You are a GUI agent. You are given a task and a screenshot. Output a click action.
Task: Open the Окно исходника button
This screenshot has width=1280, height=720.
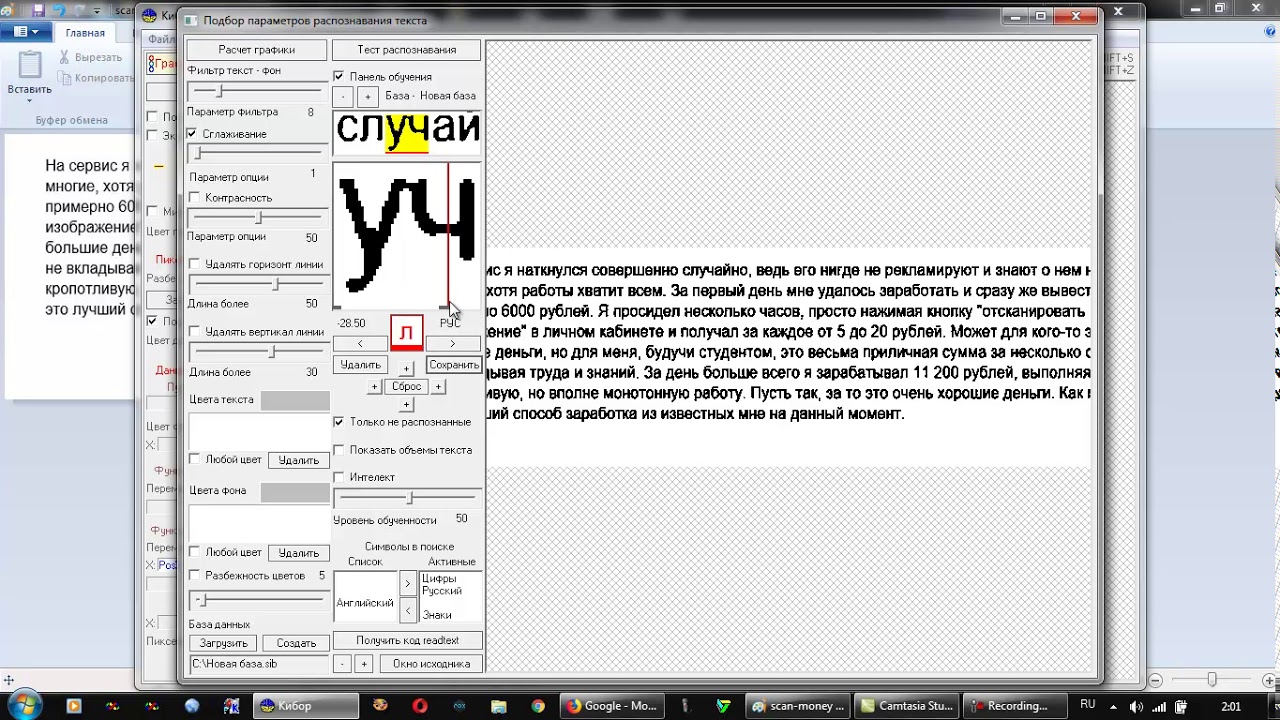pyautogui.click(x=431, y=664)
